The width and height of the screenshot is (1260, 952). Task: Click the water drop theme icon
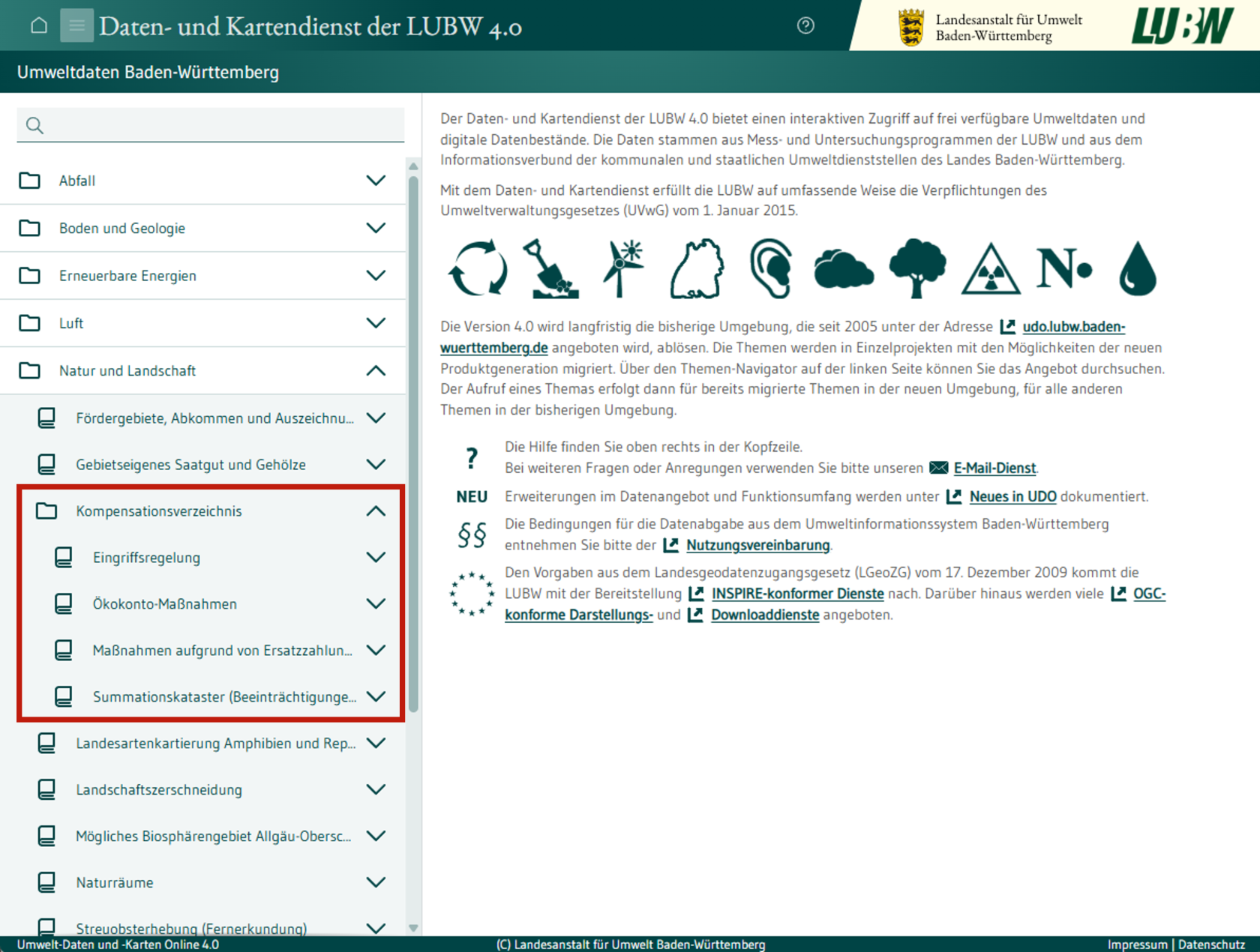tap(1138, 268)
